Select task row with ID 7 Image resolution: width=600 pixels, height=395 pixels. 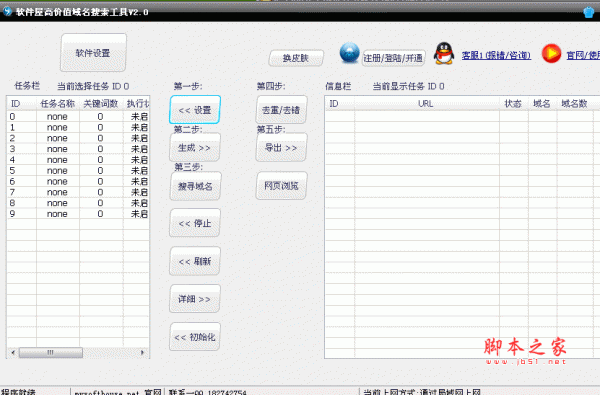[x=78, y=192]
